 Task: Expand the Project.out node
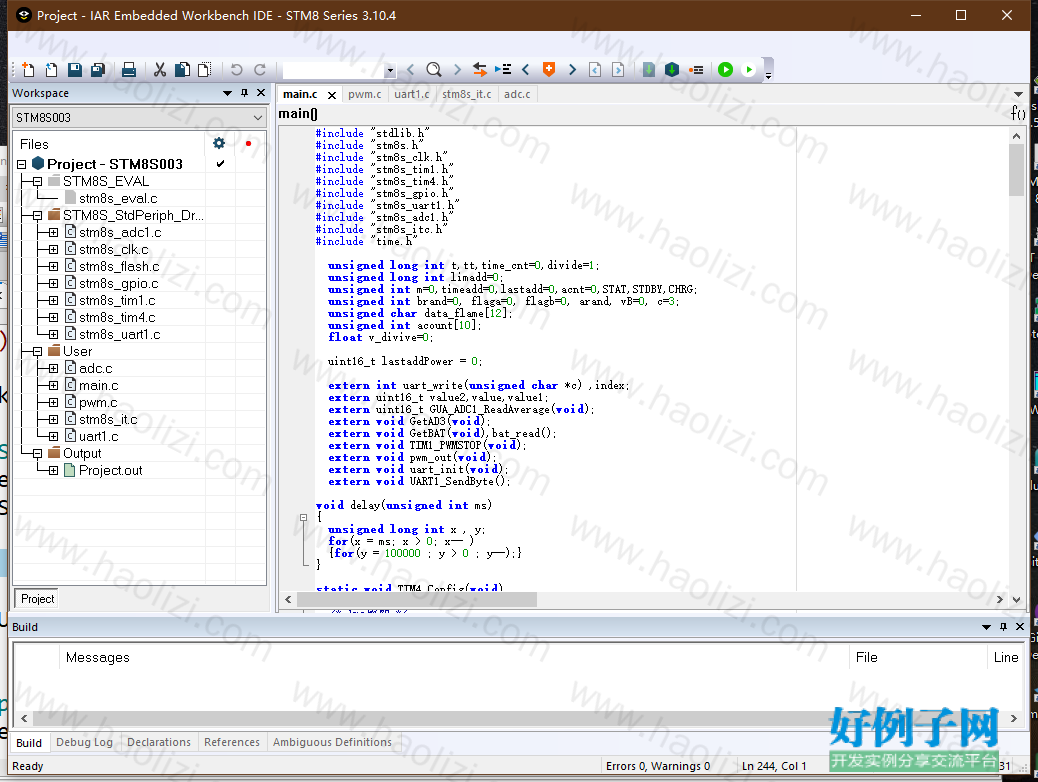(x=54, y=470)
